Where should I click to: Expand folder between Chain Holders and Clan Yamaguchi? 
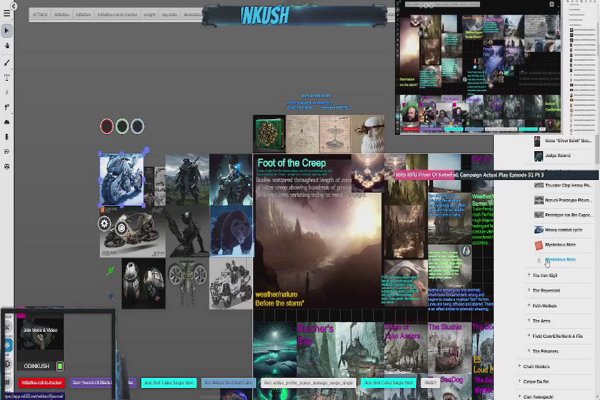(520, 381)
